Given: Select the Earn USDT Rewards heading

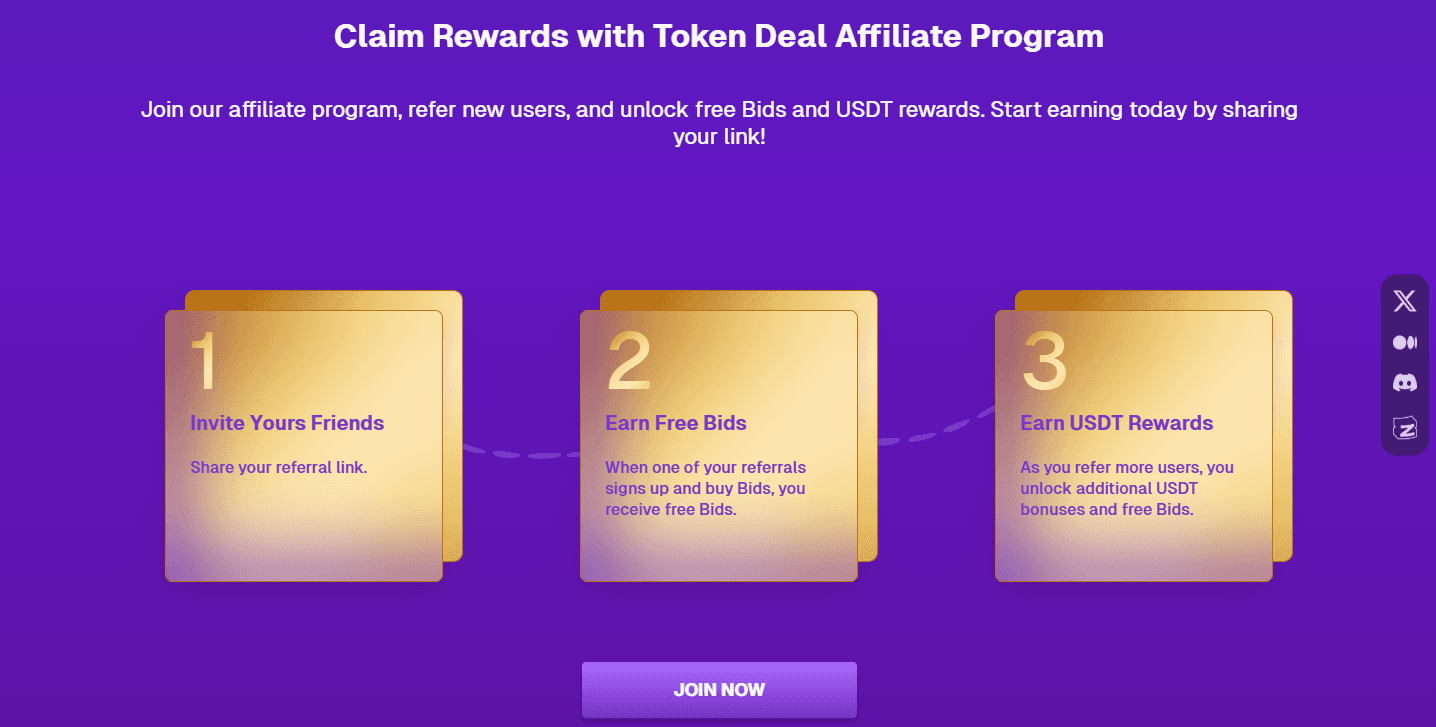Looking at the screenshot, I should (x=1116, y=423).
